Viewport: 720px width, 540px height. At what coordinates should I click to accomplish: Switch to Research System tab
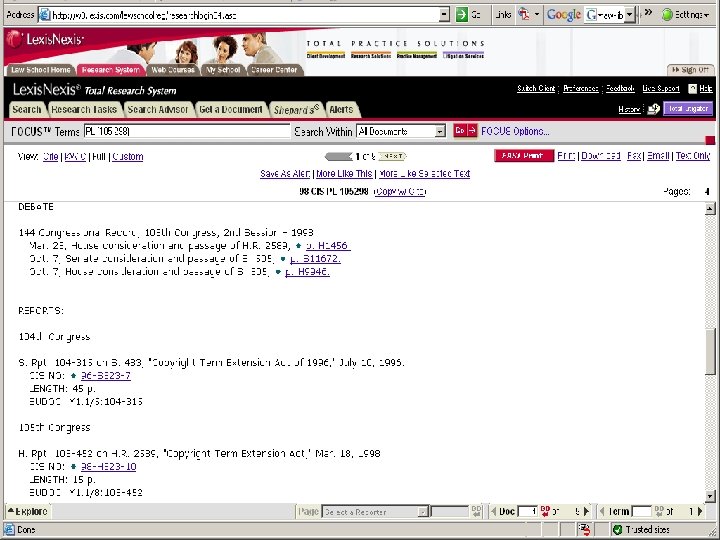(x=111, y=70)
